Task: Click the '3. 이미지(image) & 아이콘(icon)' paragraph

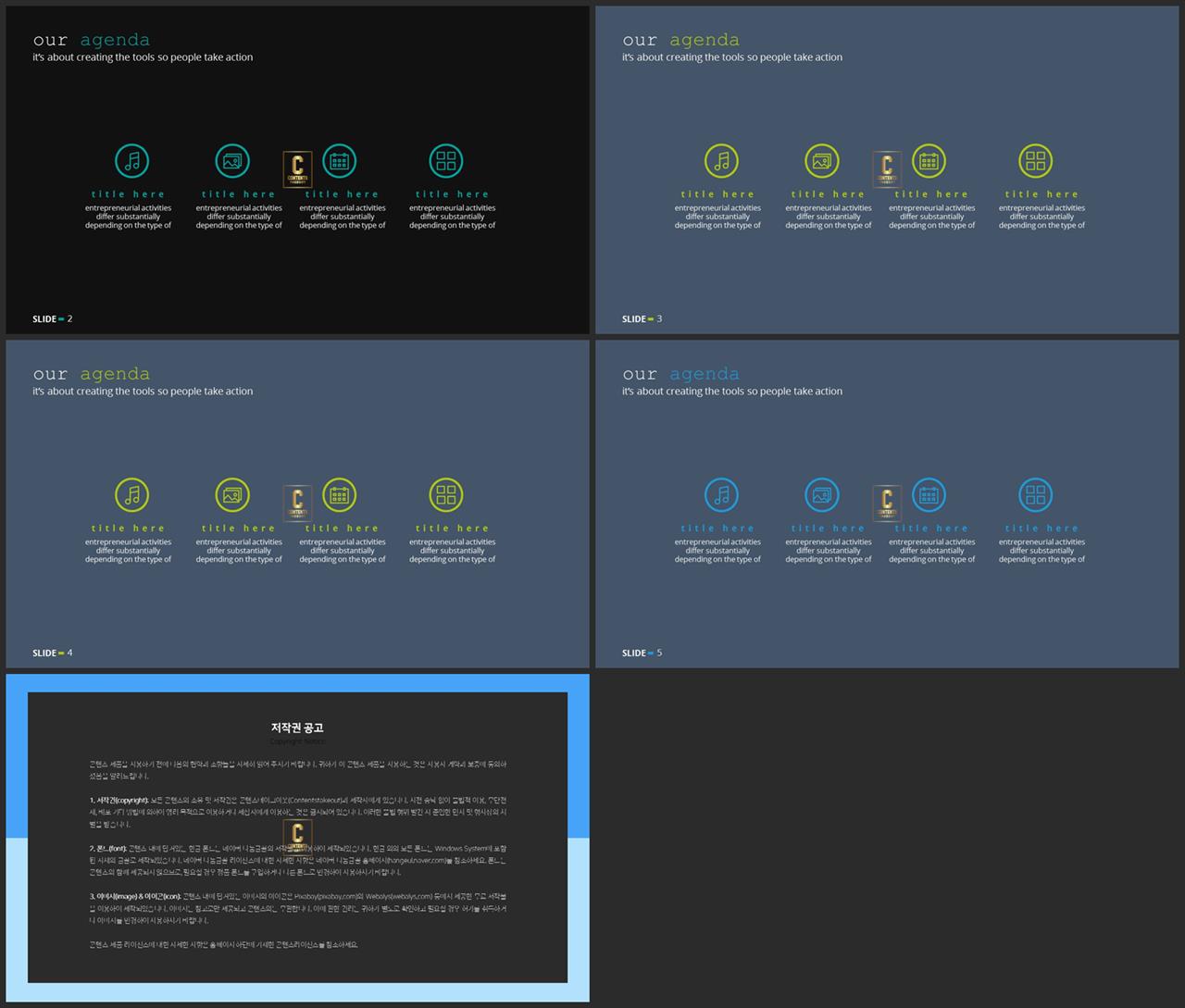Action: [298, 908]
